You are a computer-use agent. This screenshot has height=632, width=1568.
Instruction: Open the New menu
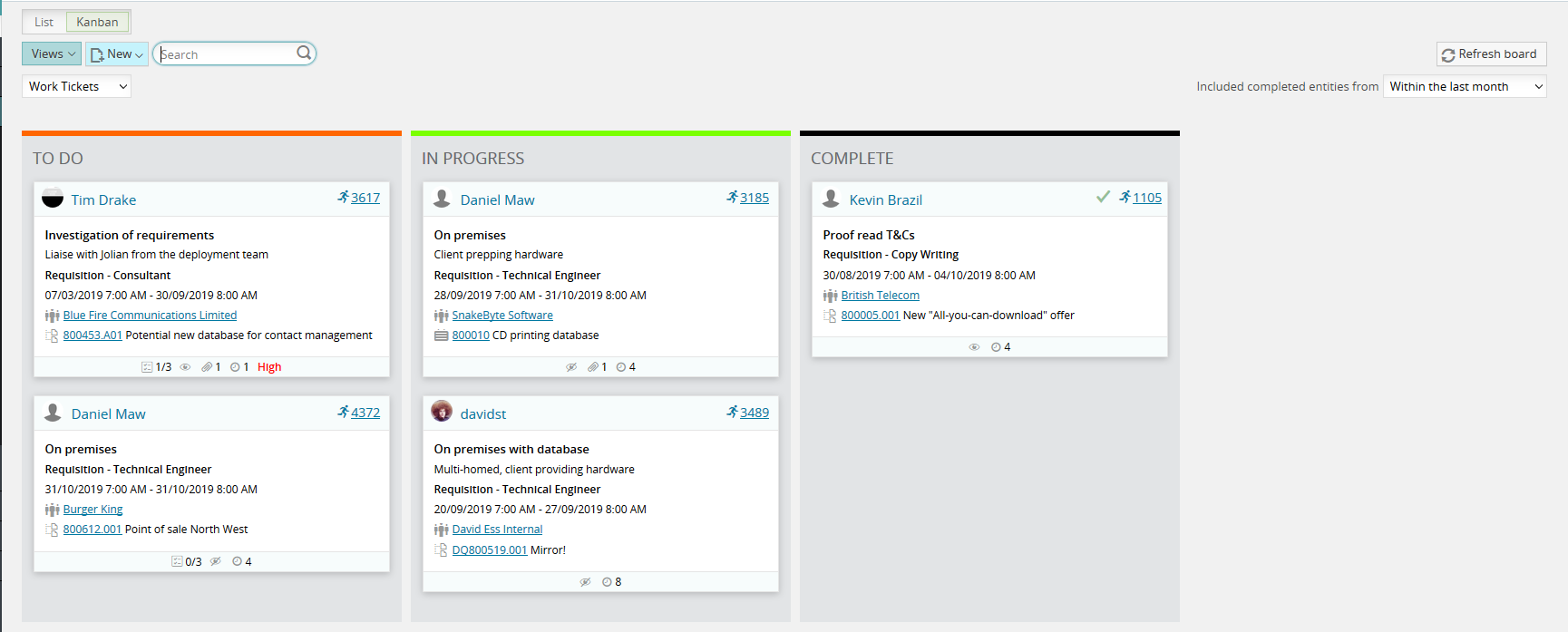(x=115, y=53)
